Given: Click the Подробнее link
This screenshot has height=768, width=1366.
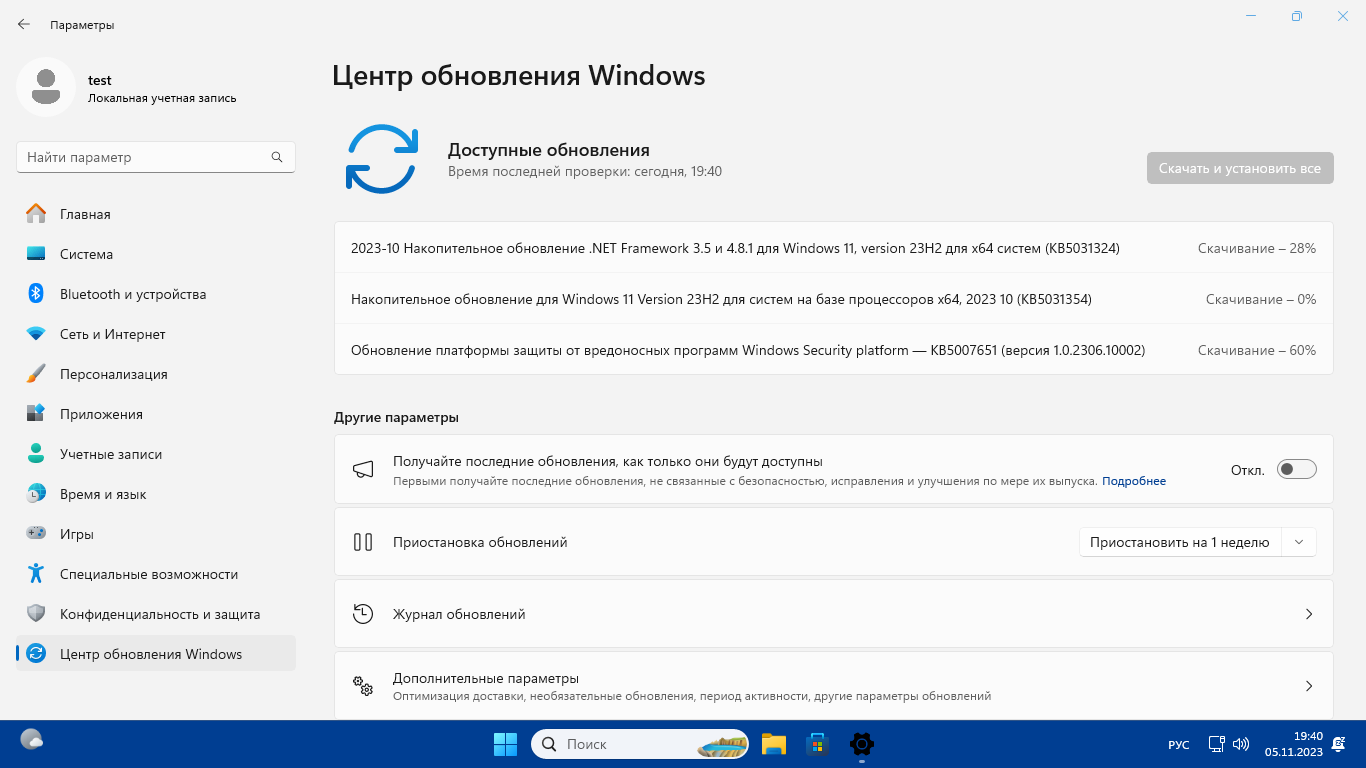Looking at the screenshot, I should [x=1134, y=481].
